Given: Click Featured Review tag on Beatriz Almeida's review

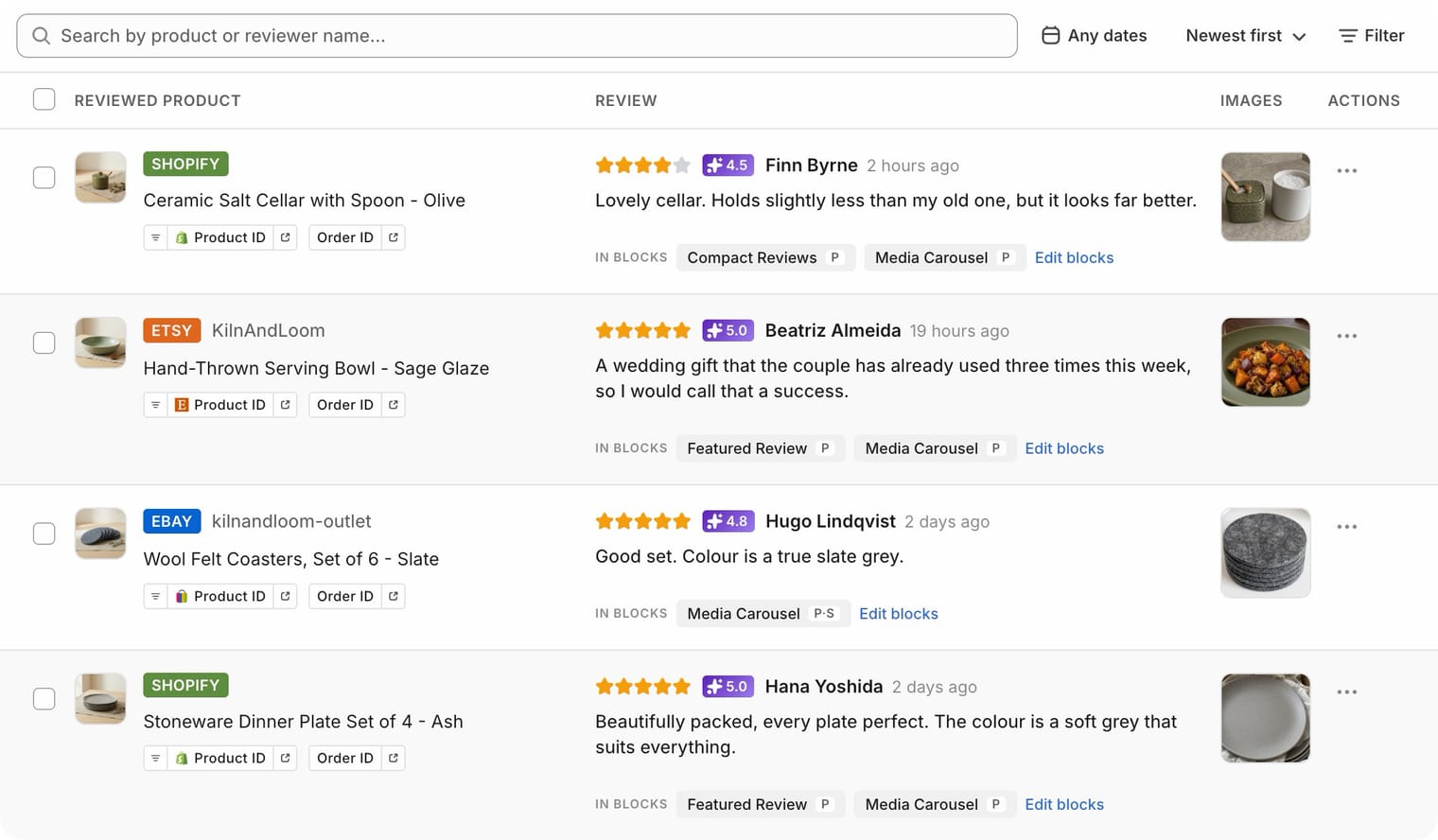Looking at the screenshot, I should coord(761,448).
